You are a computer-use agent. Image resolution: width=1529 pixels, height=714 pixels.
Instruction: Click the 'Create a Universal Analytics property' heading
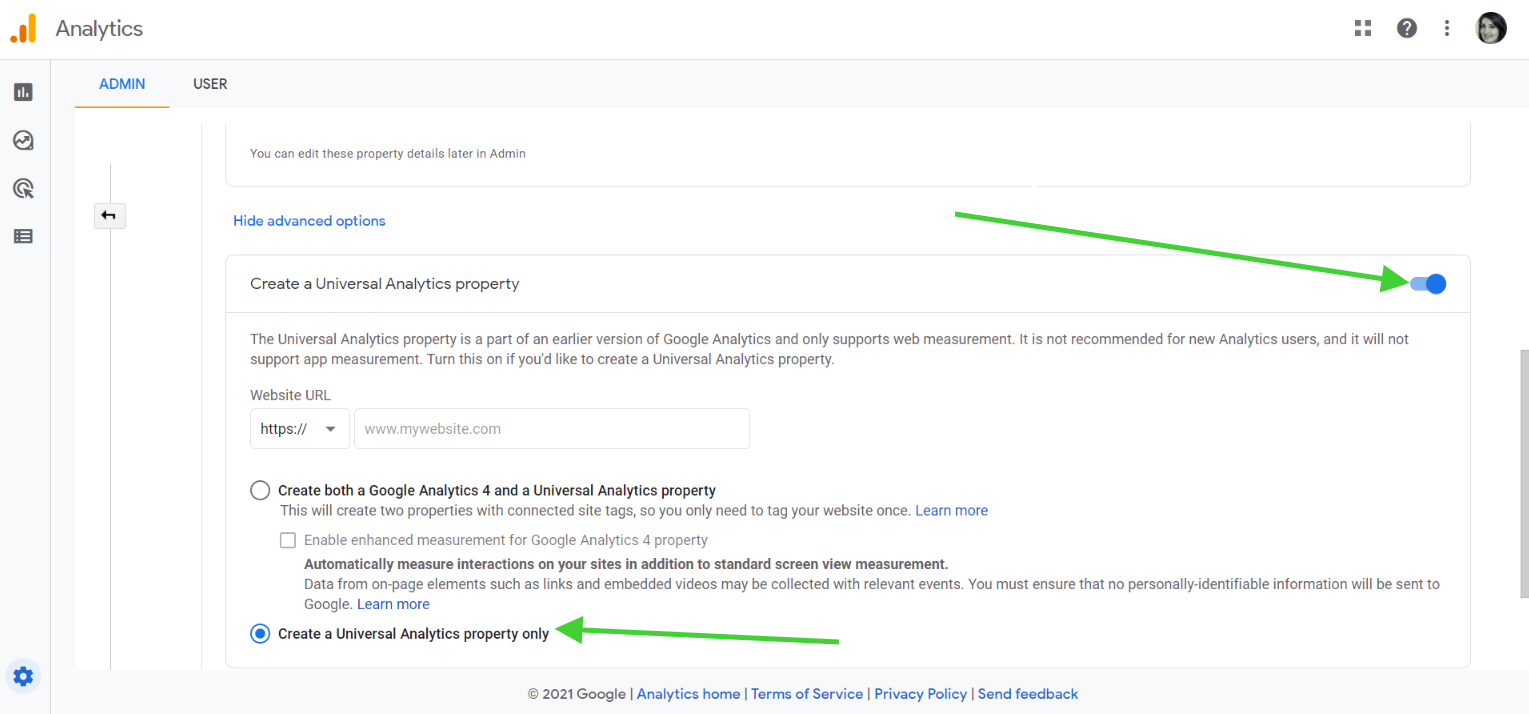[385, 284]
